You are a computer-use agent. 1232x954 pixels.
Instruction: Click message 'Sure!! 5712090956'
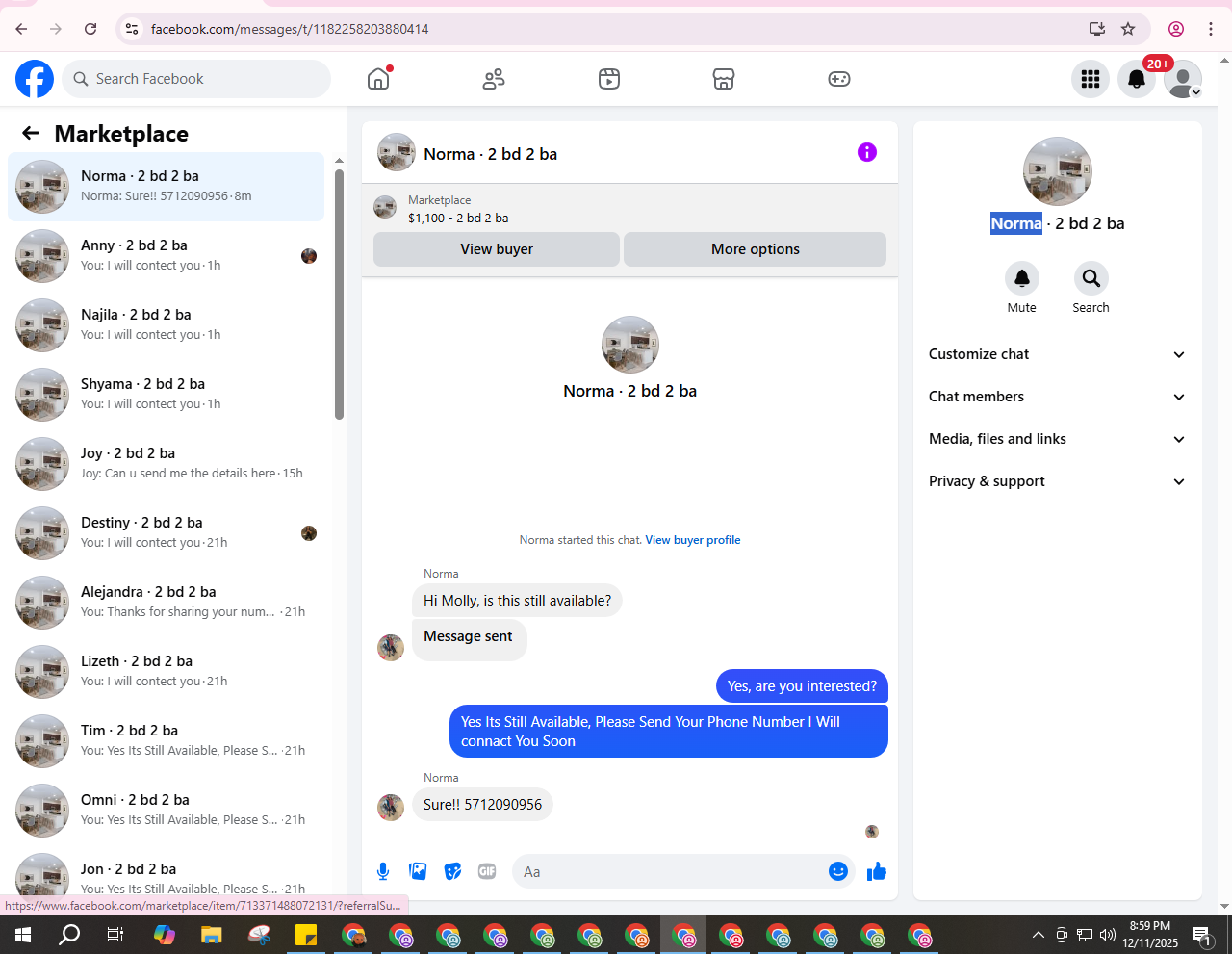[482, 805]
